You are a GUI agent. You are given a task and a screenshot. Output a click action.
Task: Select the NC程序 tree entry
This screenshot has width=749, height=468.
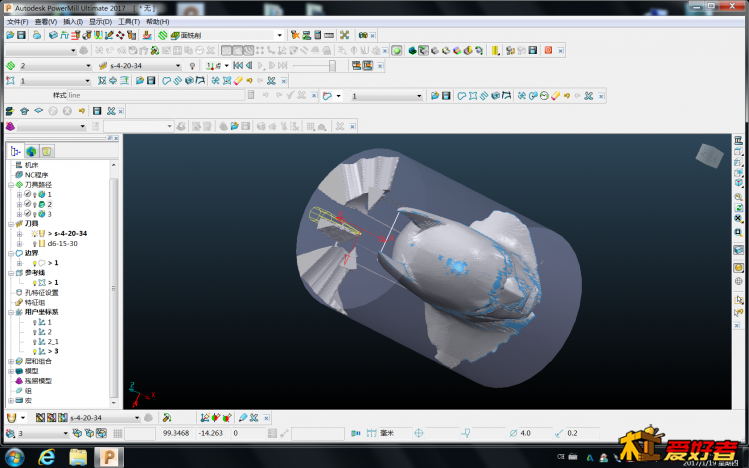click(36, 175)
